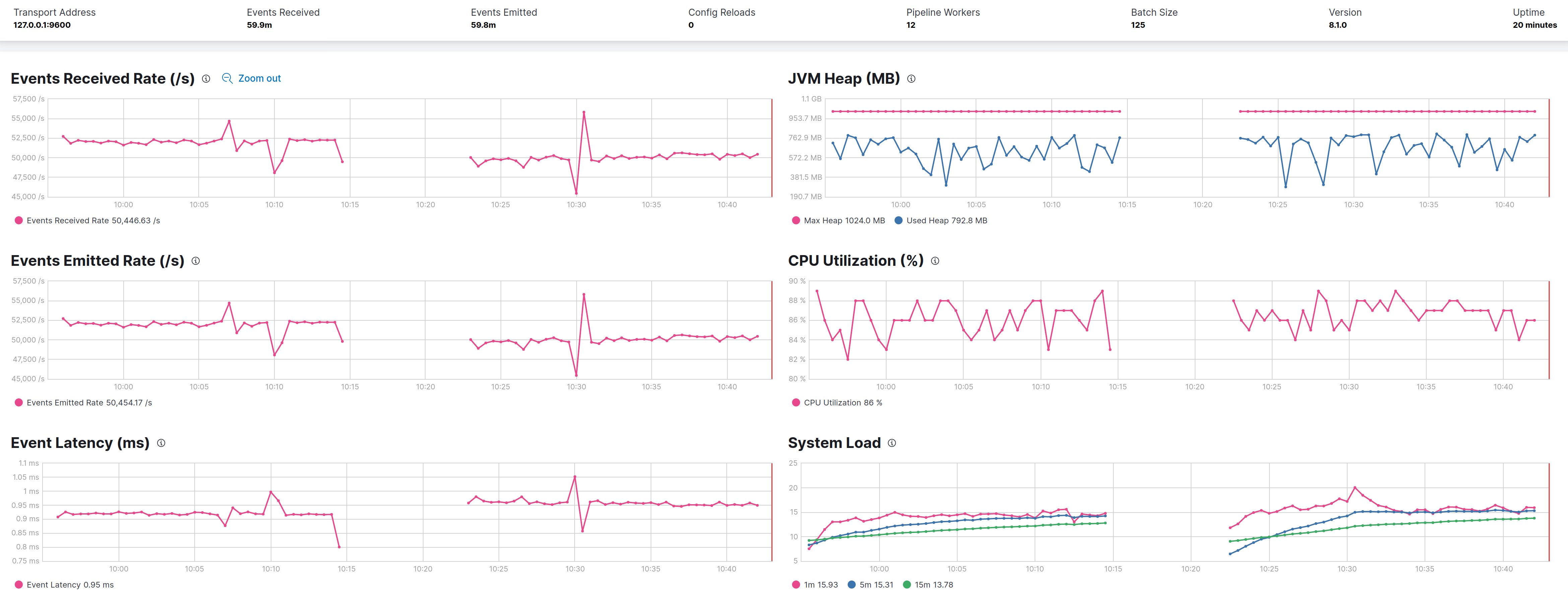Click the Zoom out magnifier icon
Screen dimensions: 1568x614
tap(227, 78)
